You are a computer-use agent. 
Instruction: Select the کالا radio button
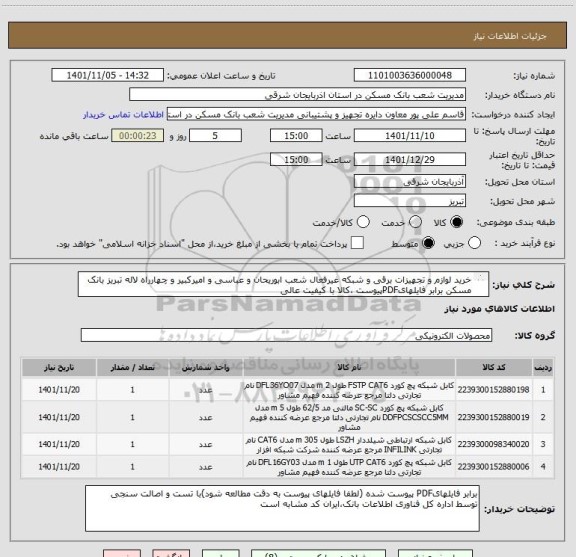coord(456,222)
